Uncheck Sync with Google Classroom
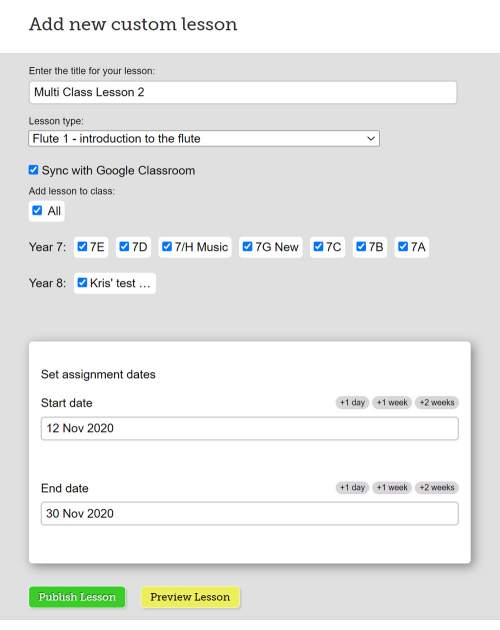The width and height of the screenshot is (500, 630). [x=33, y=170]
